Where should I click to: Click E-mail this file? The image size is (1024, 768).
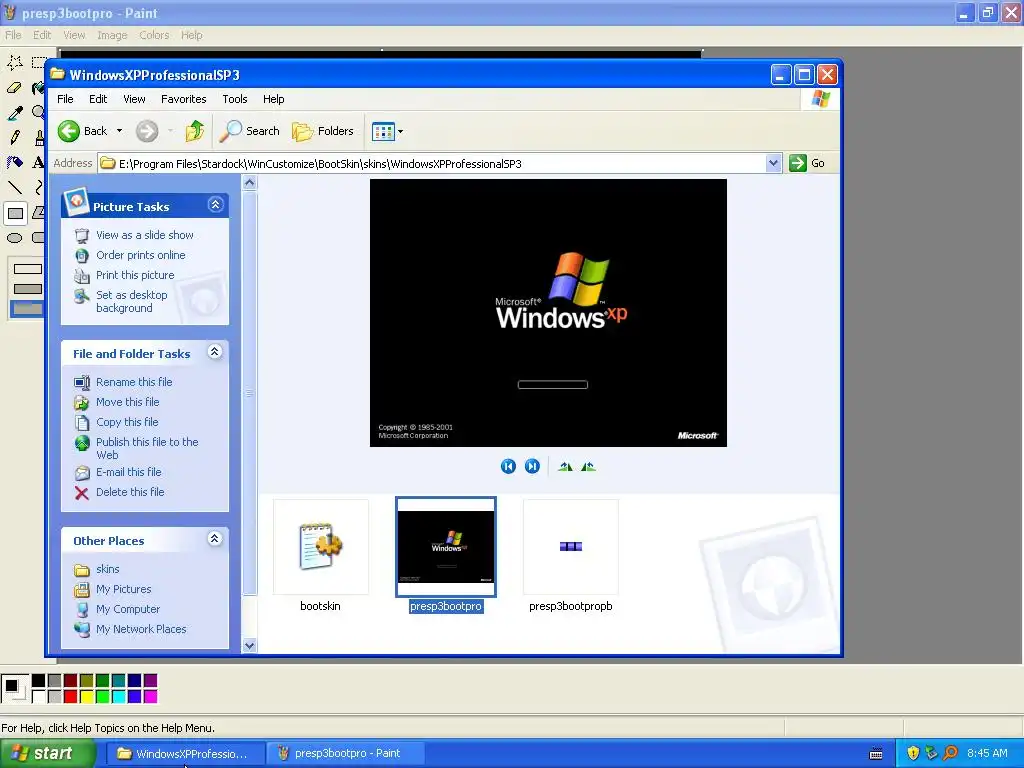point(129,472)
